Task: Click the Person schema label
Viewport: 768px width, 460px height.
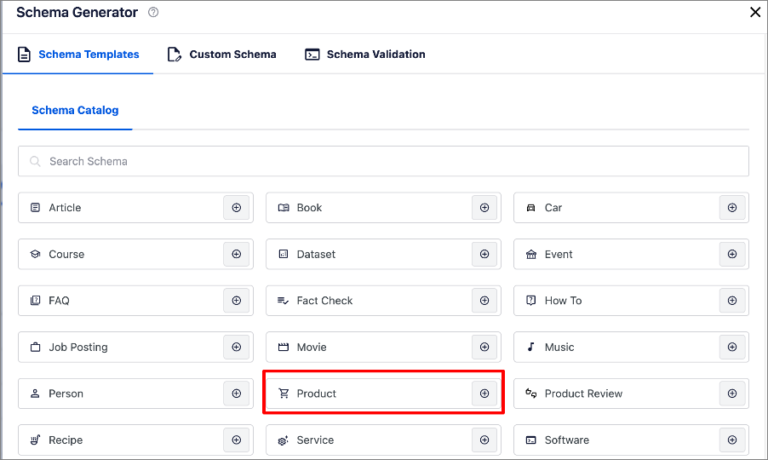Action: point(66,393)
